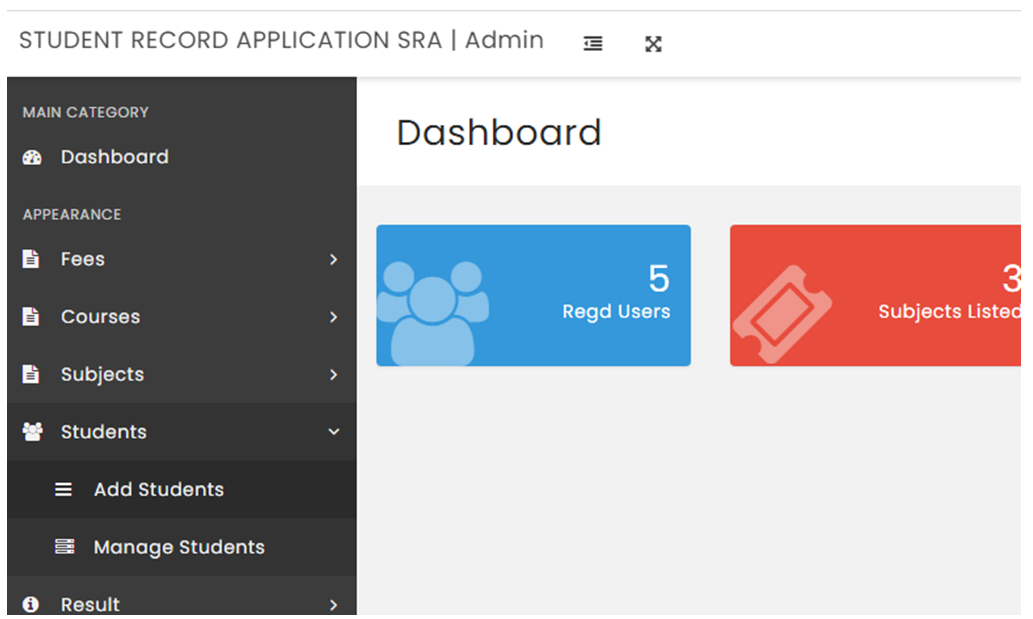
Task: Click the Students group icon
Action: click(32, 431)
